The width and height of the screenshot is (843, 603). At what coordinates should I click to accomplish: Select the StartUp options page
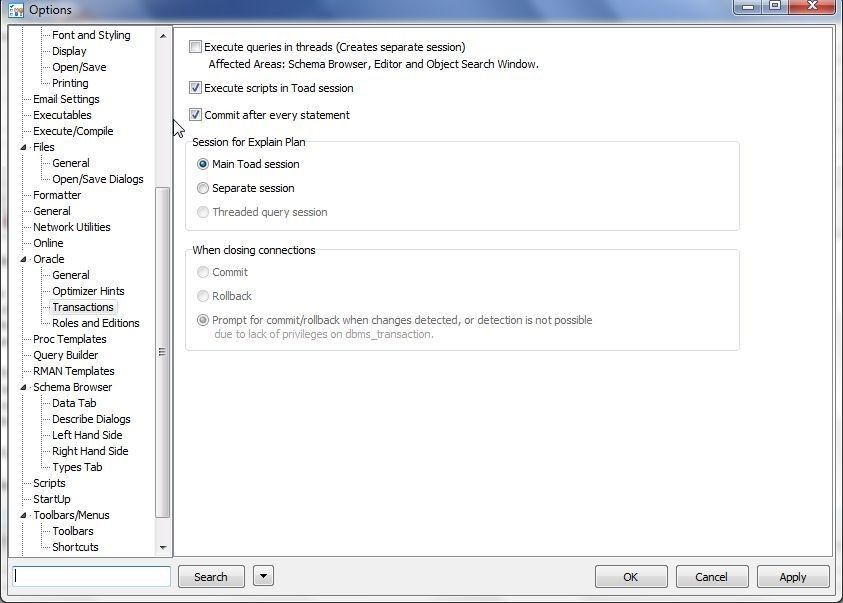point(52,499)
